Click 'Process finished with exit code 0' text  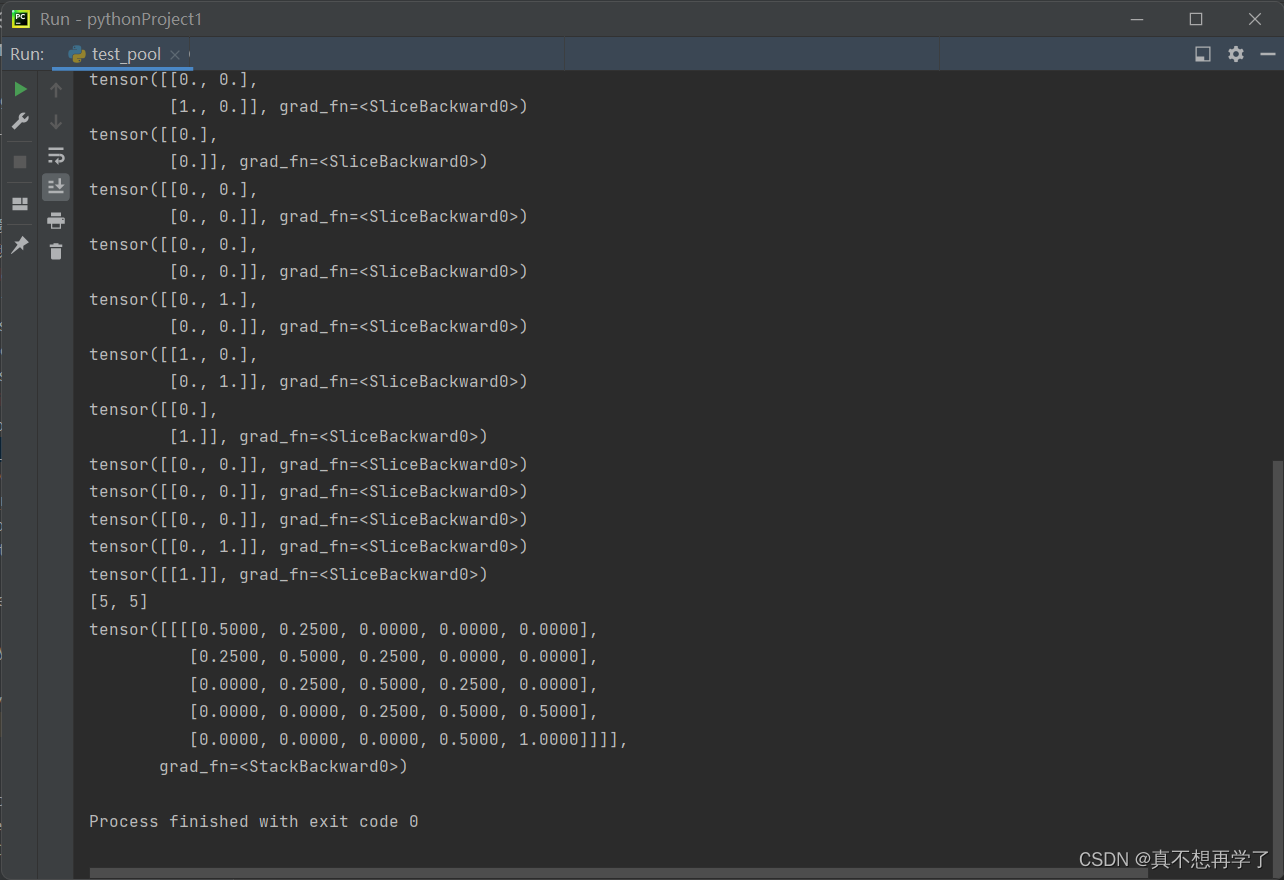tap(254, 821)
